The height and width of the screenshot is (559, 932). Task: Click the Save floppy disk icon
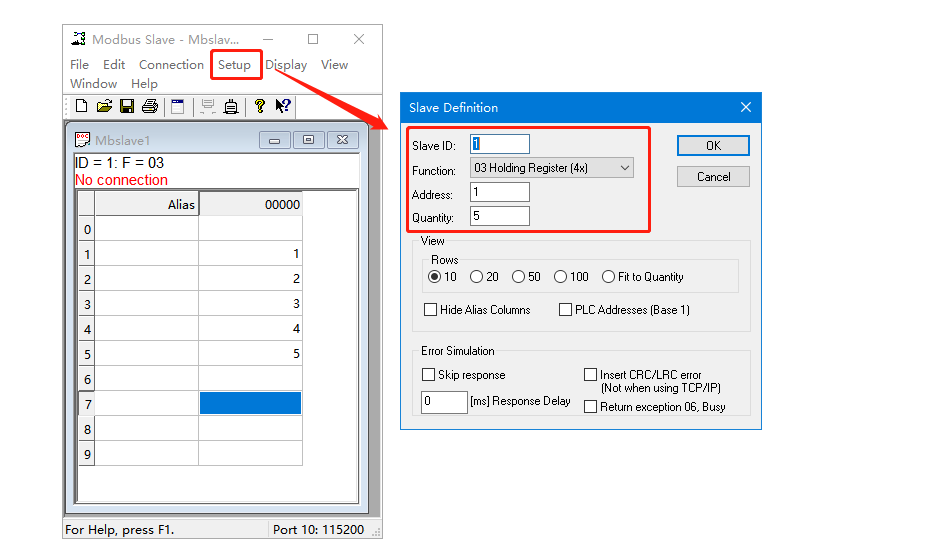[127, 106]
